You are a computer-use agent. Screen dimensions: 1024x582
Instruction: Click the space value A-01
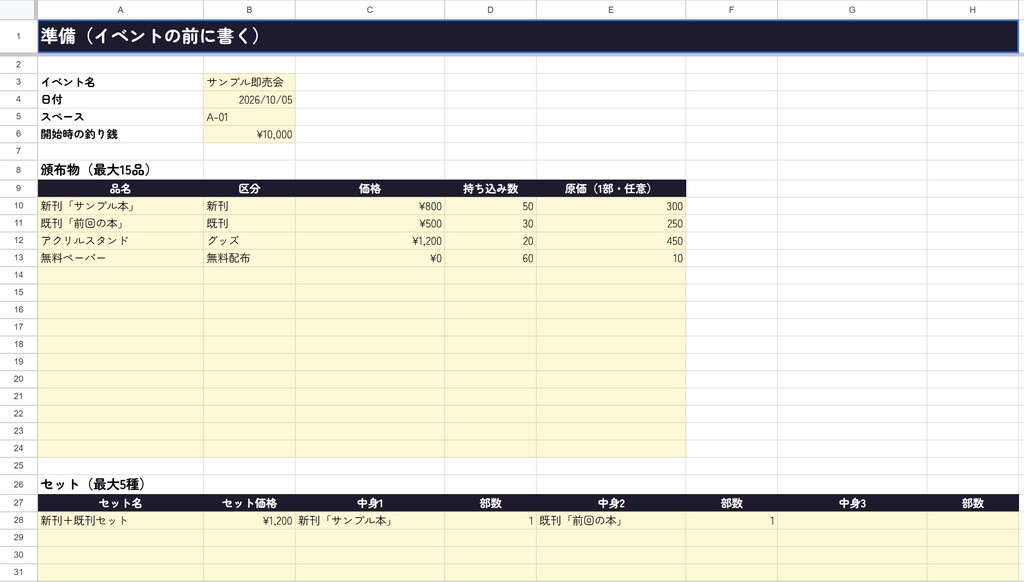coord(249,117)
